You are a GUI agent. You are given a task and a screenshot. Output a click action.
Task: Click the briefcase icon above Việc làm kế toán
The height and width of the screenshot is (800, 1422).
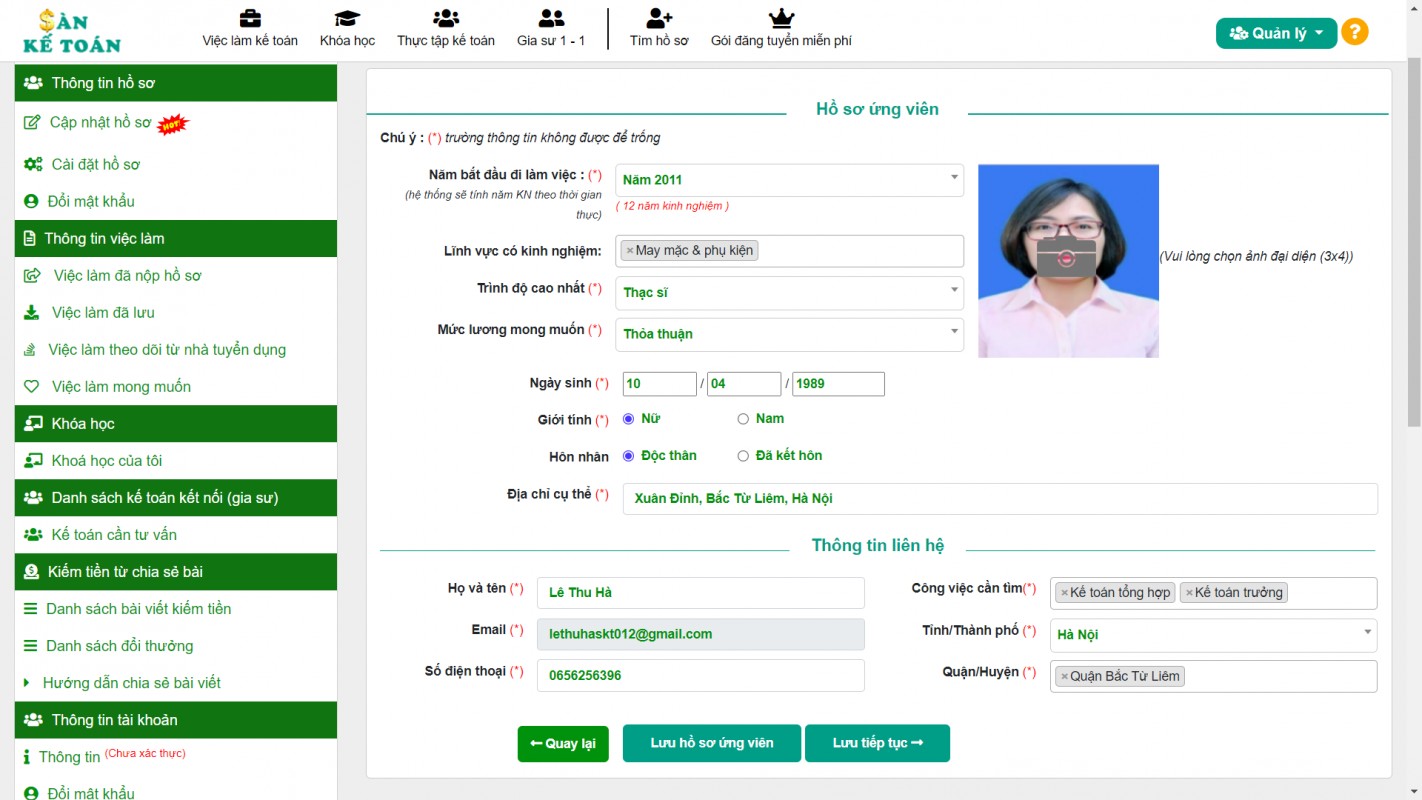[x=250, y=18]
